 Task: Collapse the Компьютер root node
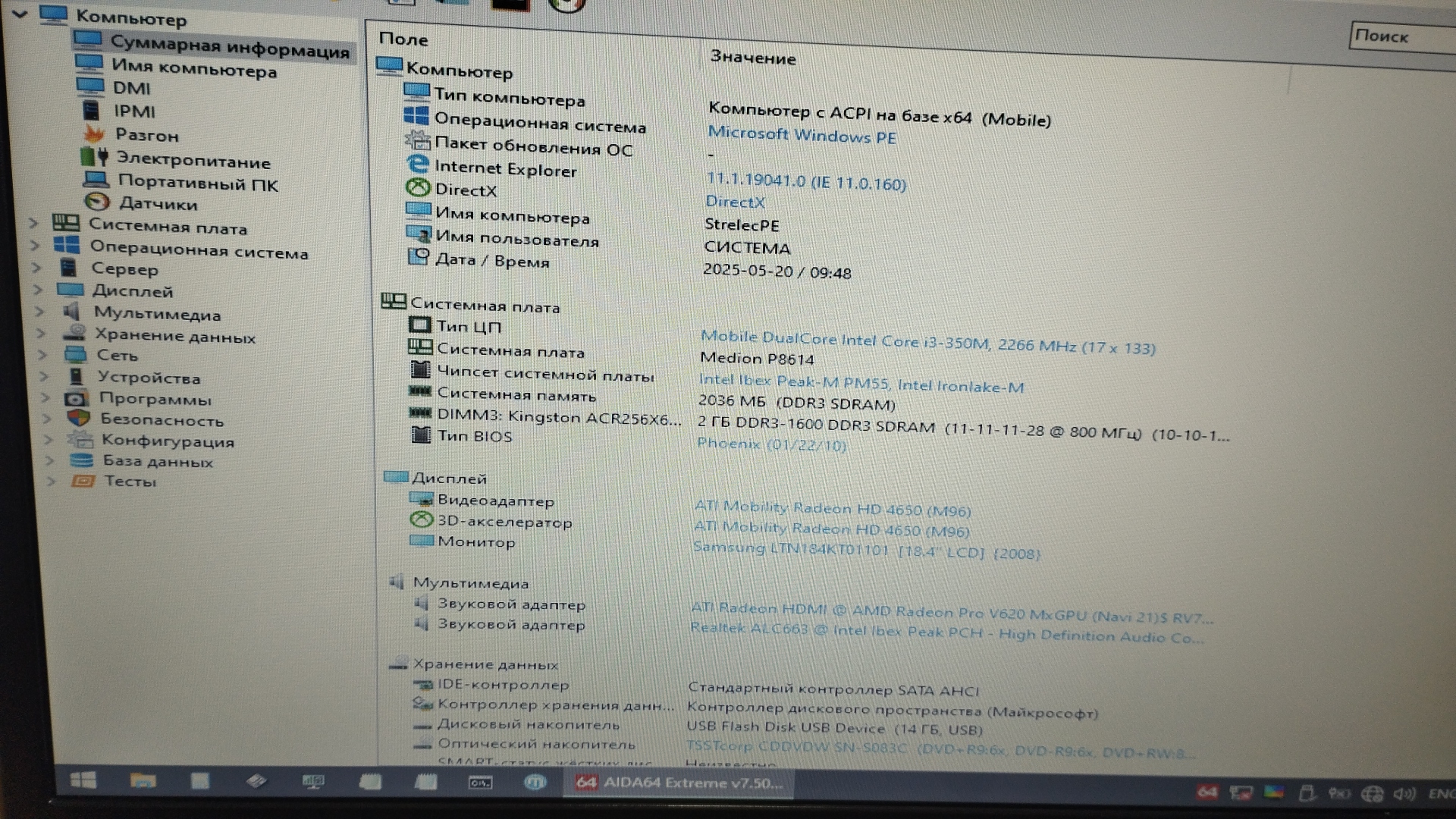coord(20,13)
